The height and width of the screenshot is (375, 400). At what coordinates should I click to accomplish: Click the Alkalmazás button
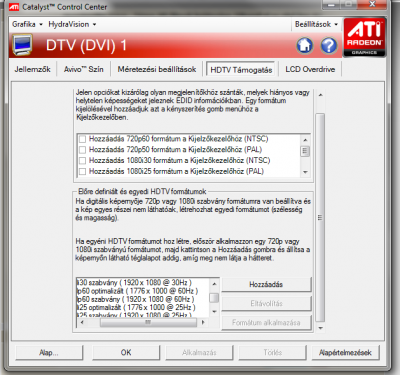pyautogui.click(x=199, y=353)
